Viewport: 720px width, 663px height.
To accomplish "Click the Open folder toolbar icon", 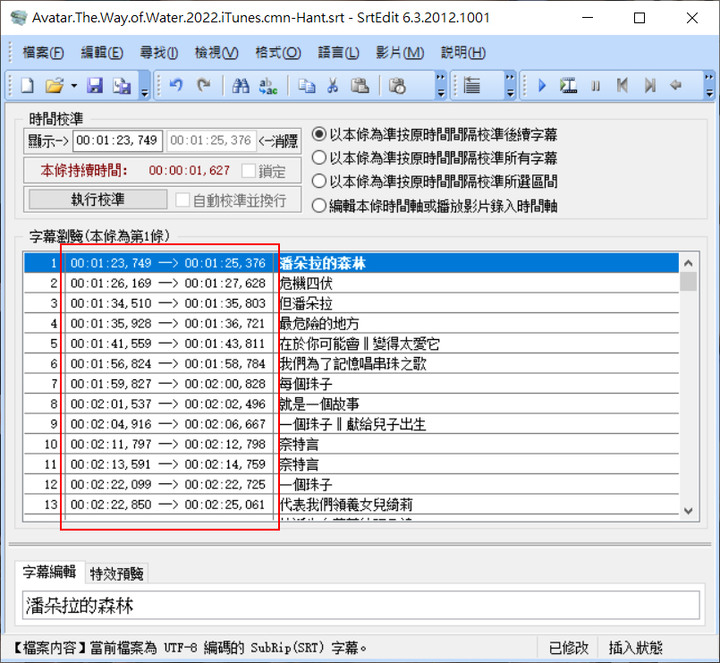I will coord(54,85).
